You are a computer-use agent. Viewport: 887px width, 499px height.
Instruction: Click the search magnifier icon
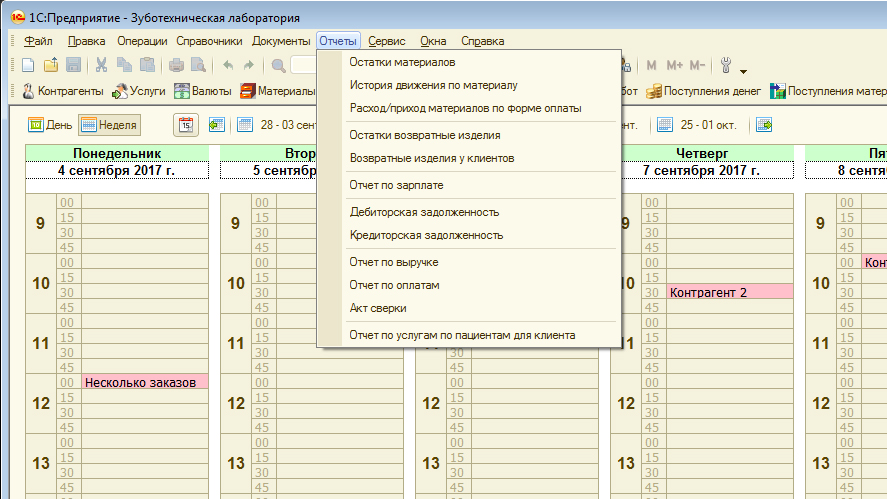[278, 66]
